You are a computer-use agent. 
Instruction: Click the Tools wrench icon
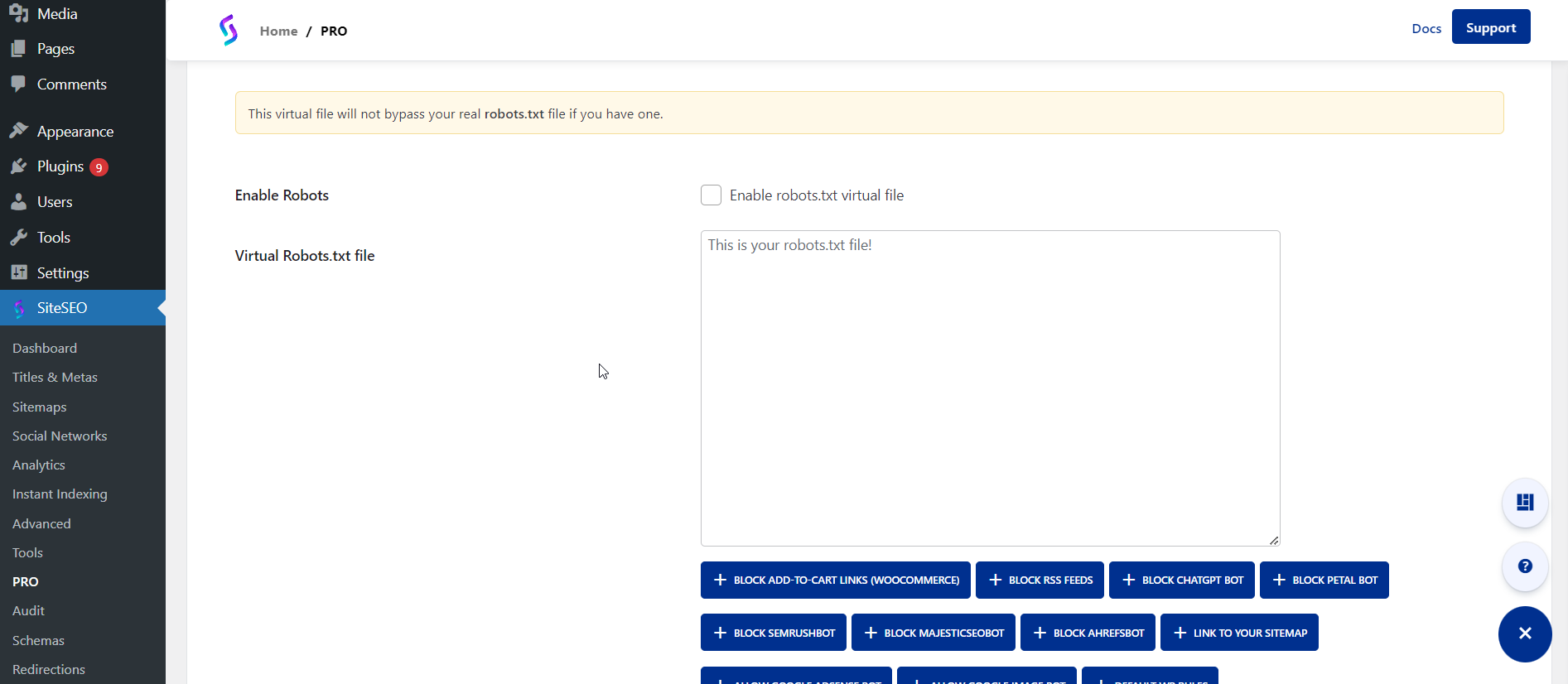[19, 238]
